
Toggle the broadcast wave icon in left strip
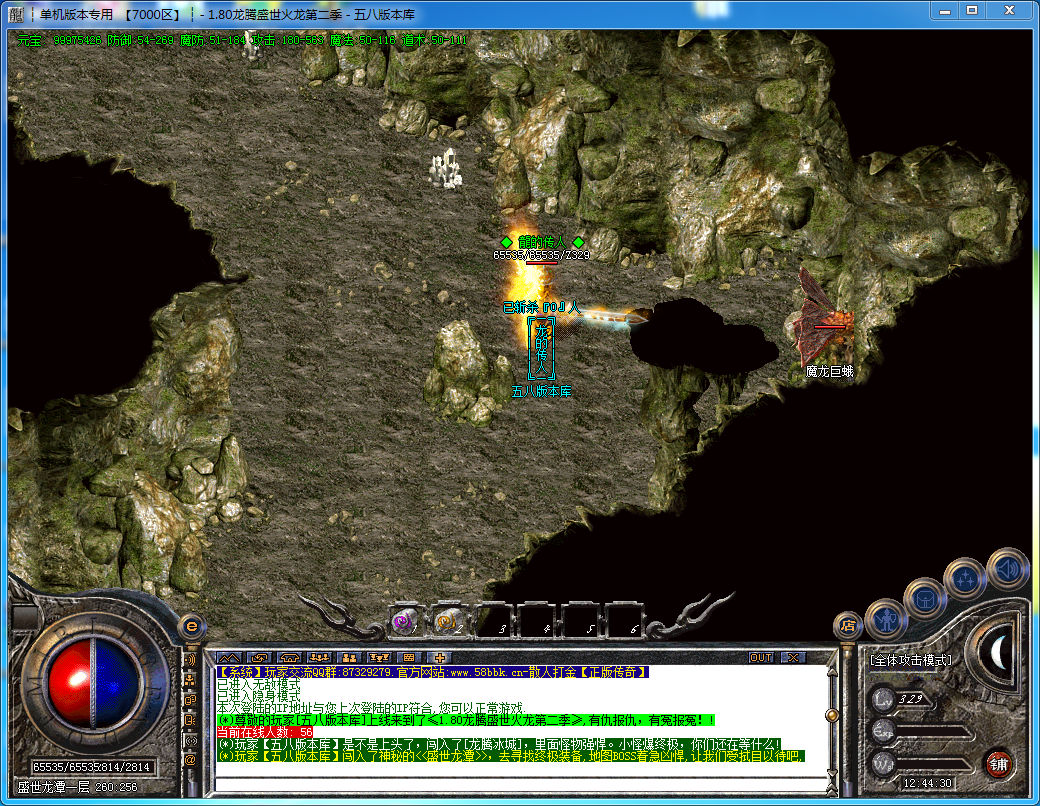(x=190, y=660)
